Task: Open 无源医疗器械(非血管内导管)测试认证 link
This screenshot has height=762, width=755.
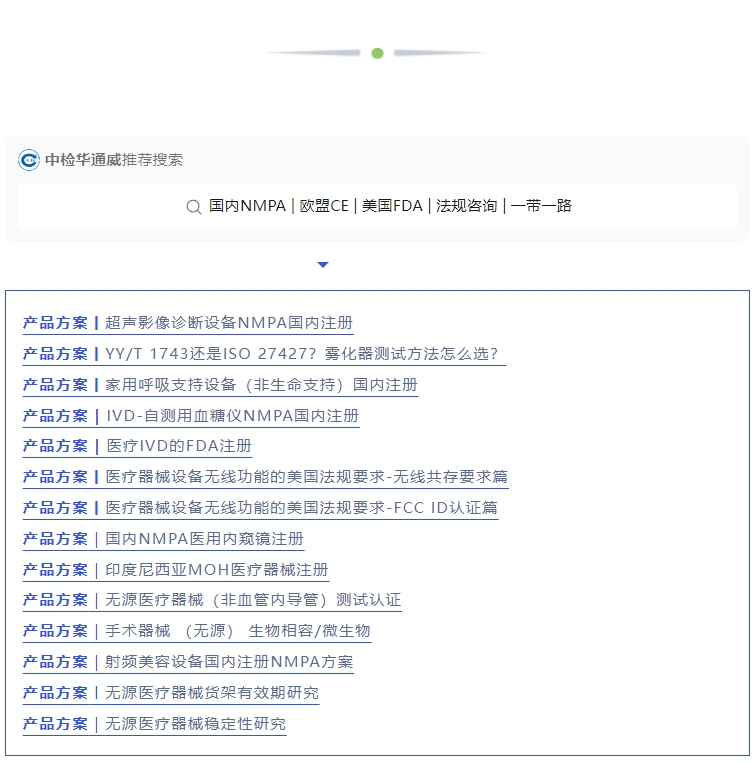Action: click(x=253, y=600)
